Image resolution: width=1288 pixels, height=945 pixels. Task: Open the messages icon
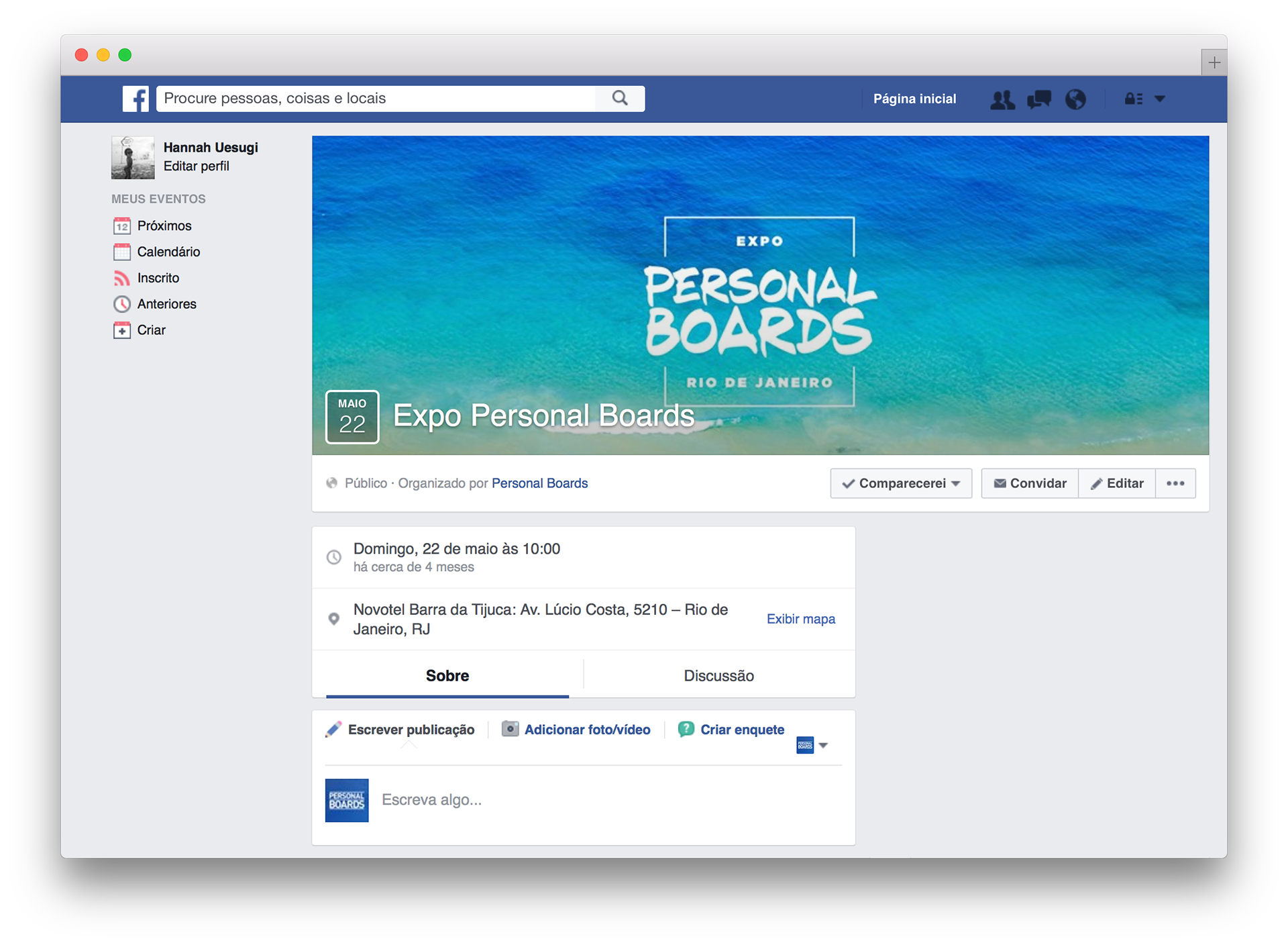coord(1038,99)
